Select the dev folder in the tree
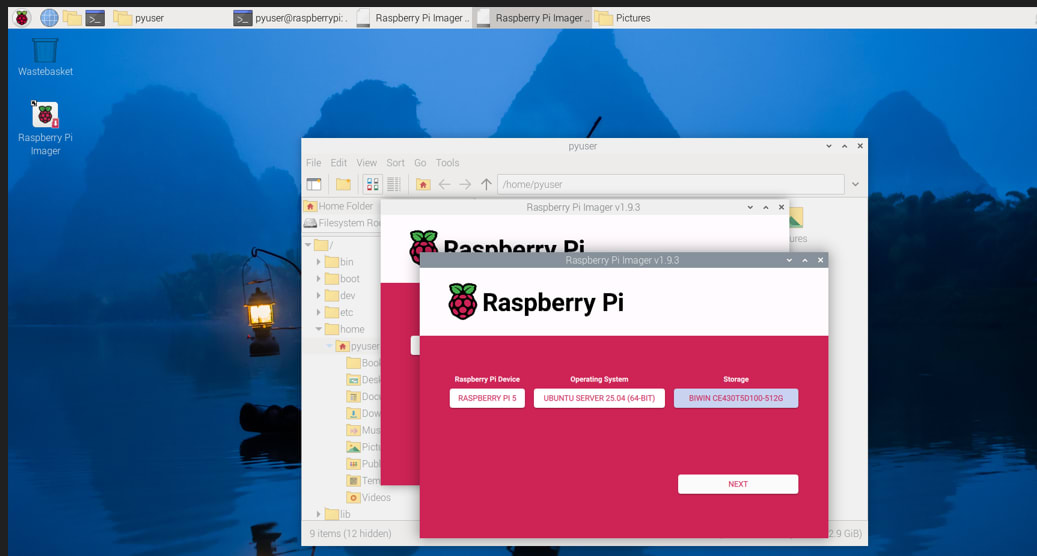The image size is (1037, 556). pyautogui.click(x=341, y=296)
